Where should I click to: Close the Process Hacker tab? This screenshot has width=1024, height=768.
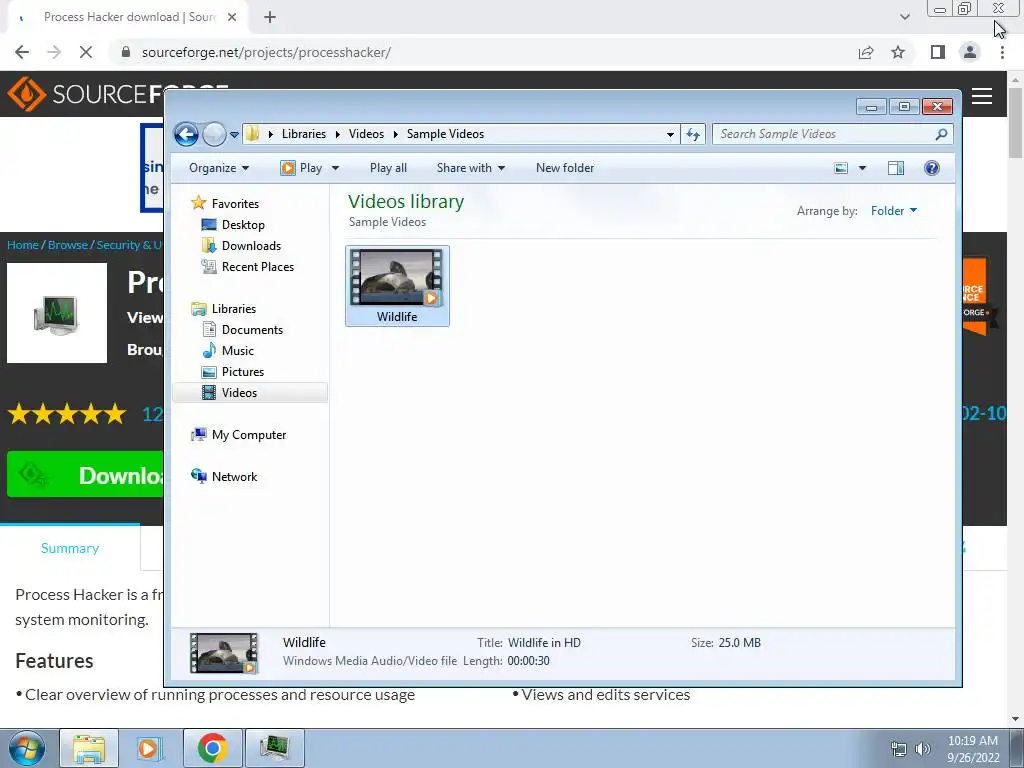[x=231, y=17]
